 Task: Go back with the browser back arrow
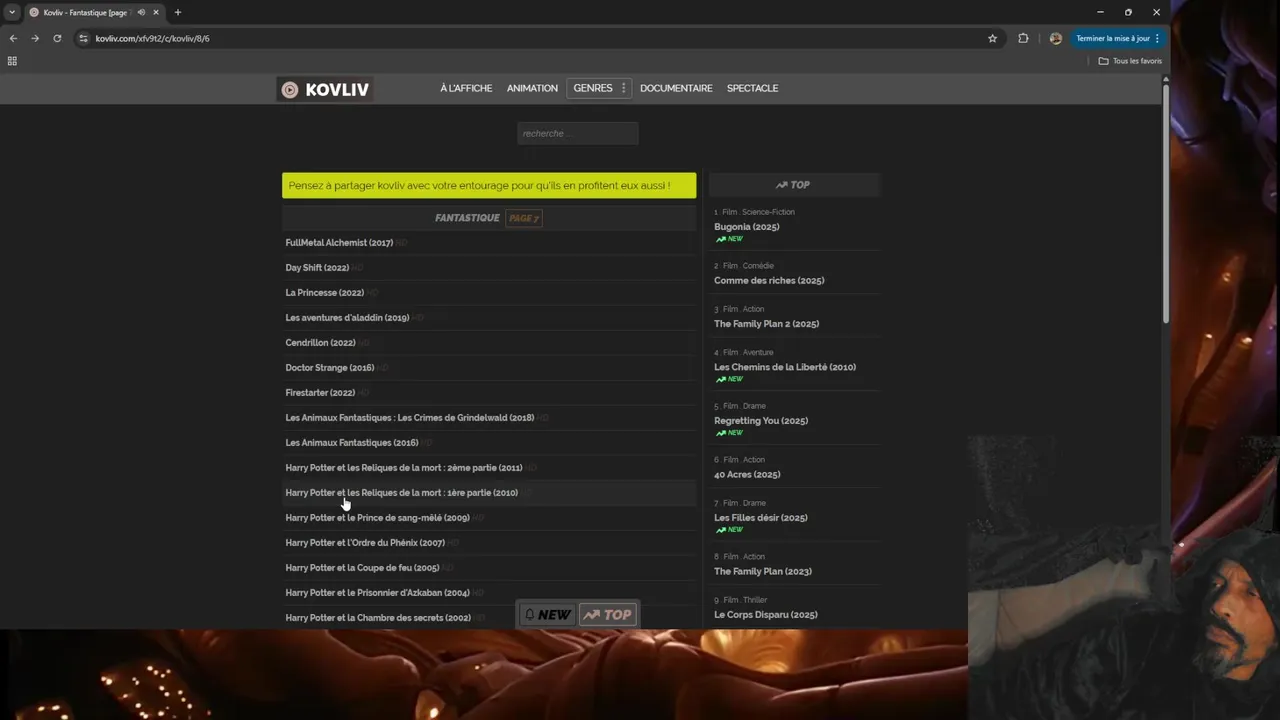point(13,38)
